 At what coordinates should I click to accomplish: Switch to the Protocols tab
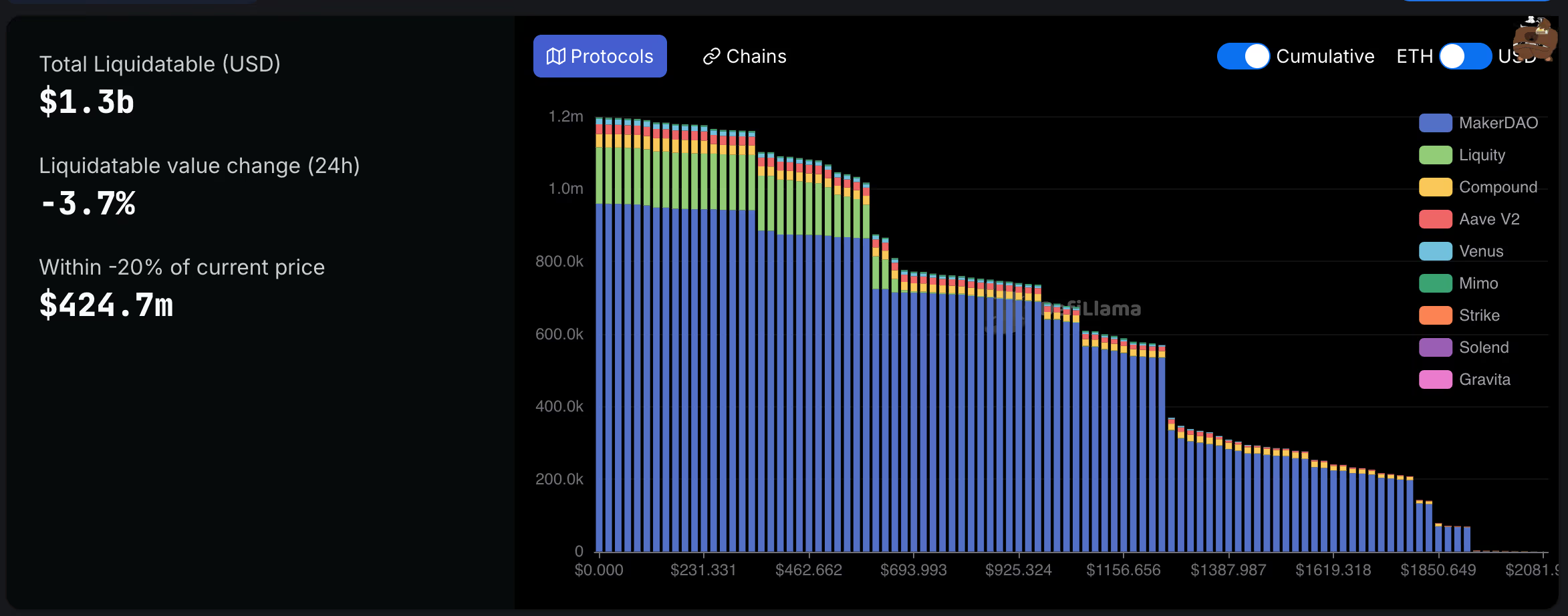pyautogui.click(x=600, y=56)
